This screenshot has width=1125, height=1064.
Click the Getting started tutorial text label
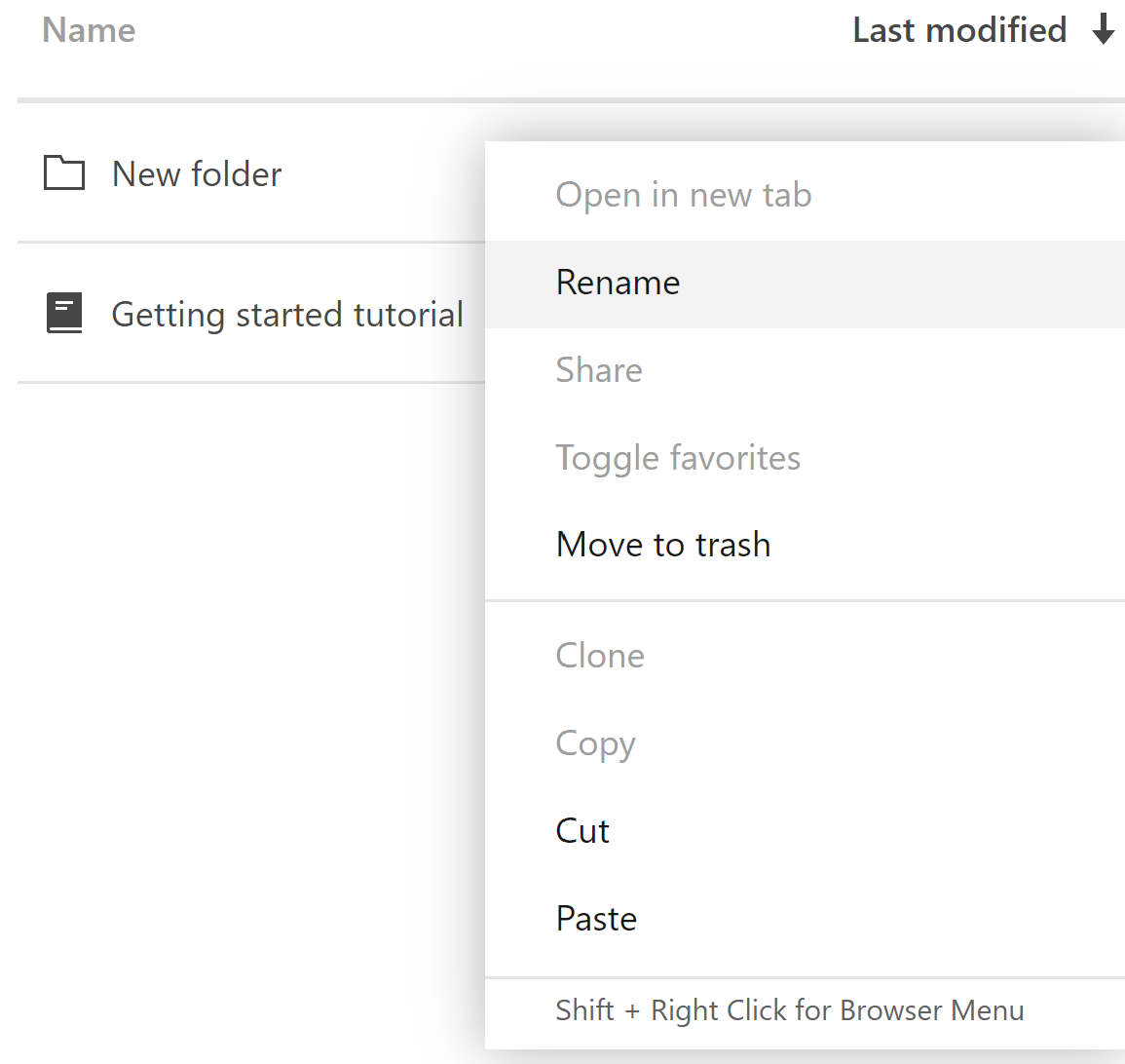[287, 313]
